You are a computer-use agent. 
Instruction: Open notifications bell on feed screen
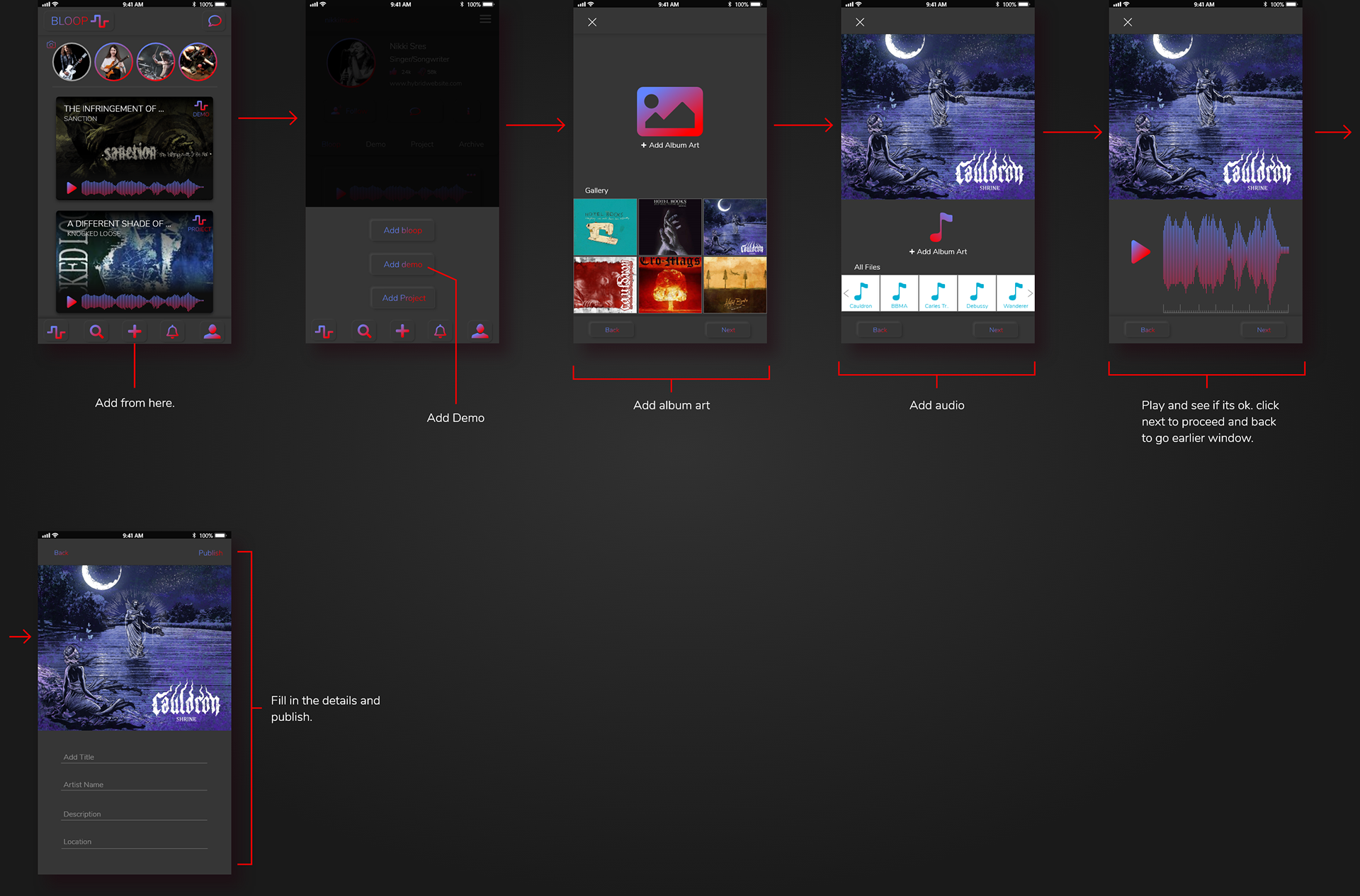tap(172, 331)
